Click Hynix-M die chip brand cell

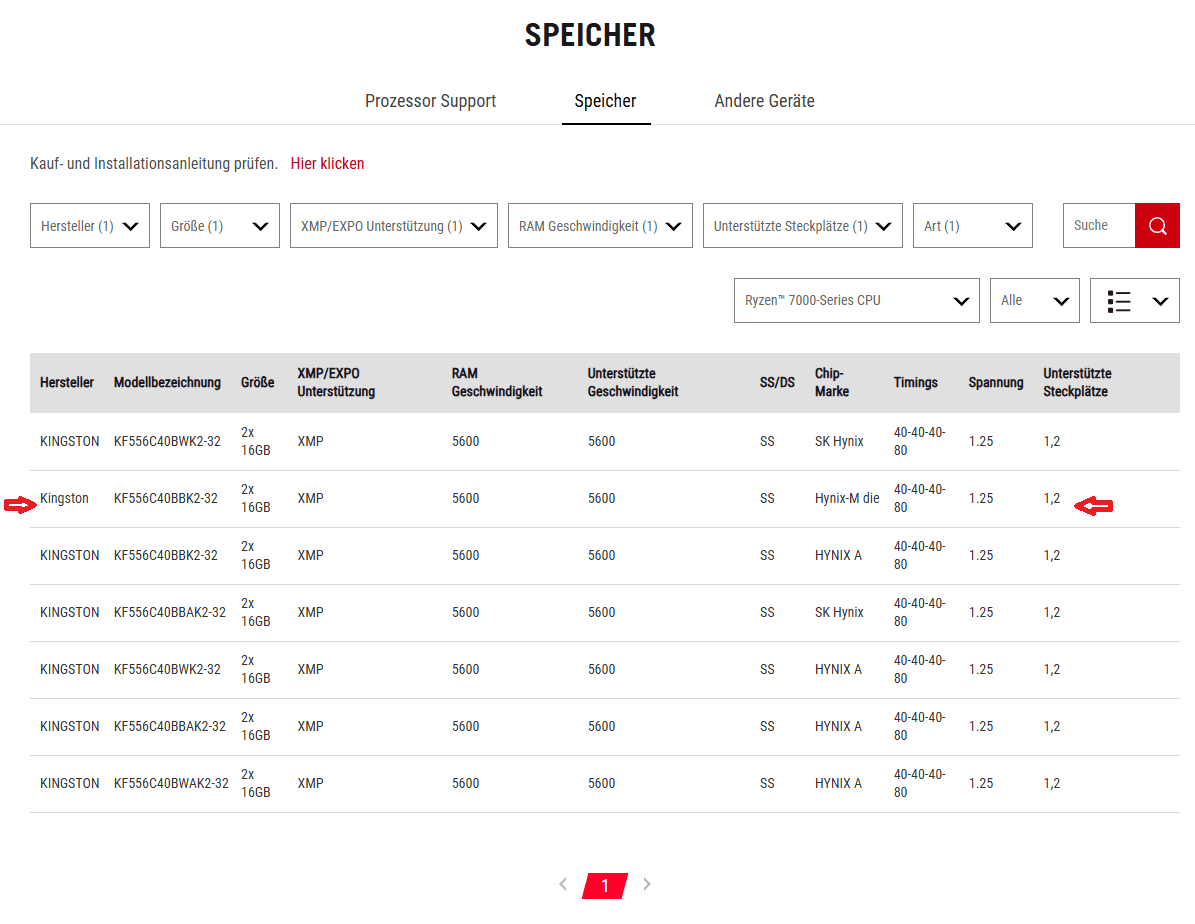[x=847, y=498]
